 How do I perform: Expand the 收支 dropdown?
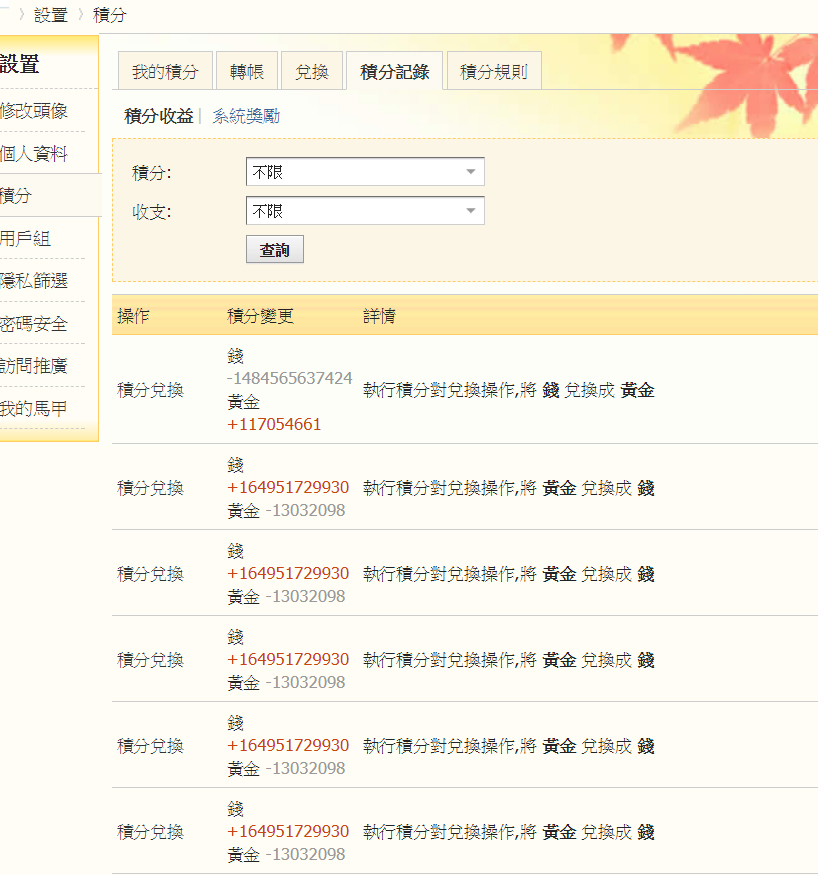pyautogui.click(x=365, y=211)
